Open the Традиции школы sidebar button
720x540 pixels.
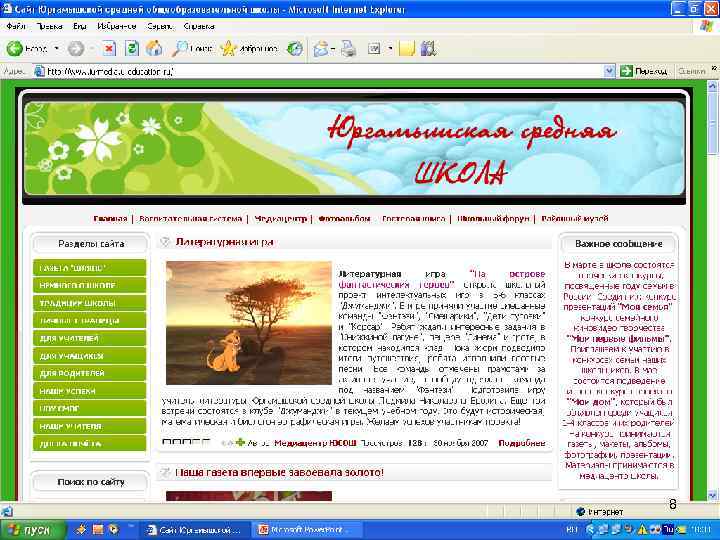[x=90, y=303]
